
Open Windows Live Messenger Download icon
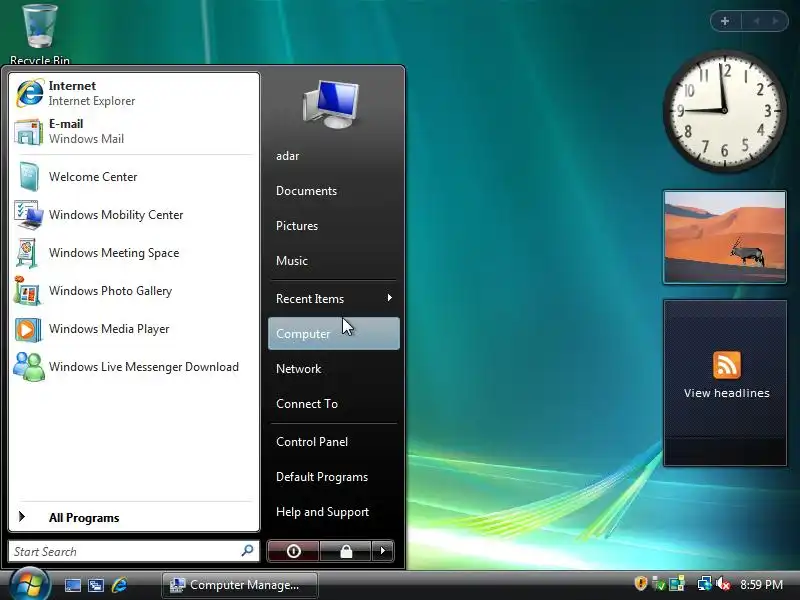(x=29, y=367)
